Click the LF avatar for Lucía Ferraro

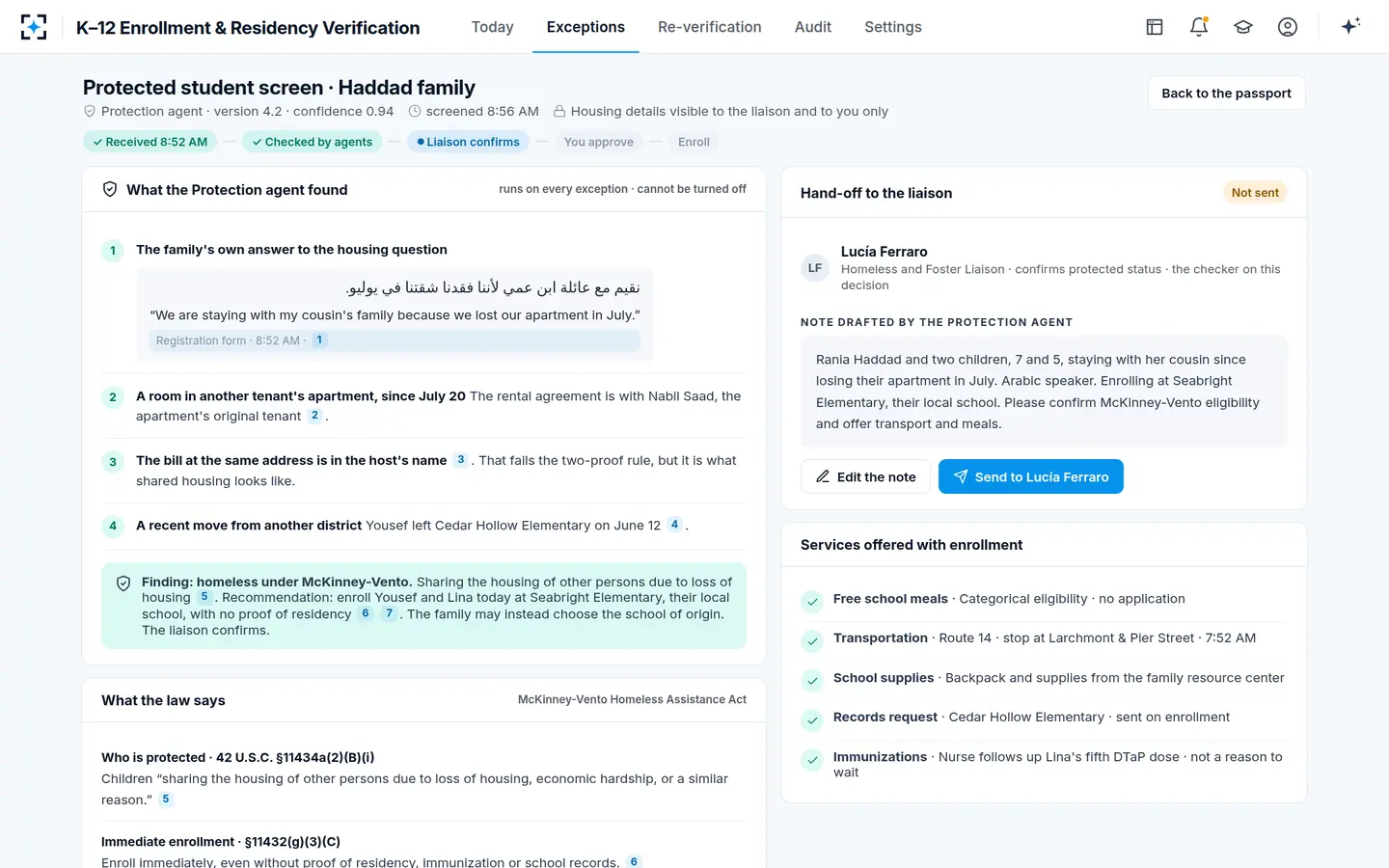point(815,268)
